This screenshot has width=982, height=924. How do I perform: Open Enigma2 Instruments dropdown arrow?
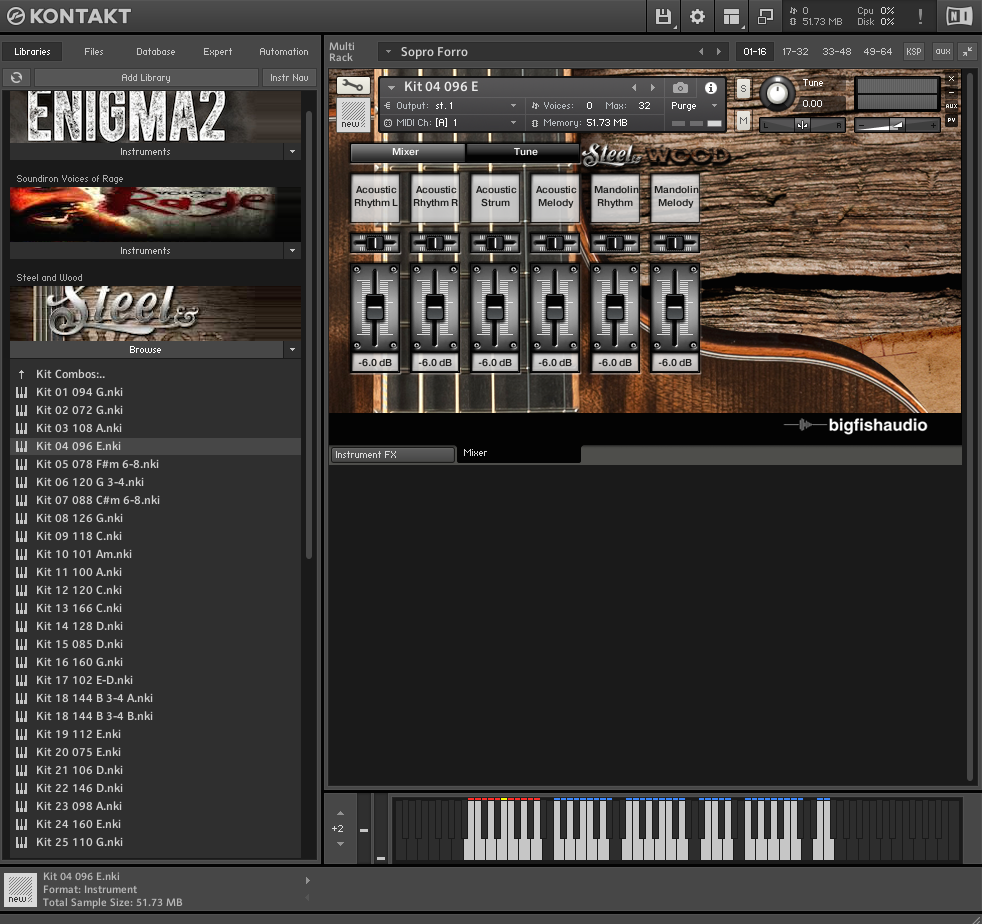292,152
